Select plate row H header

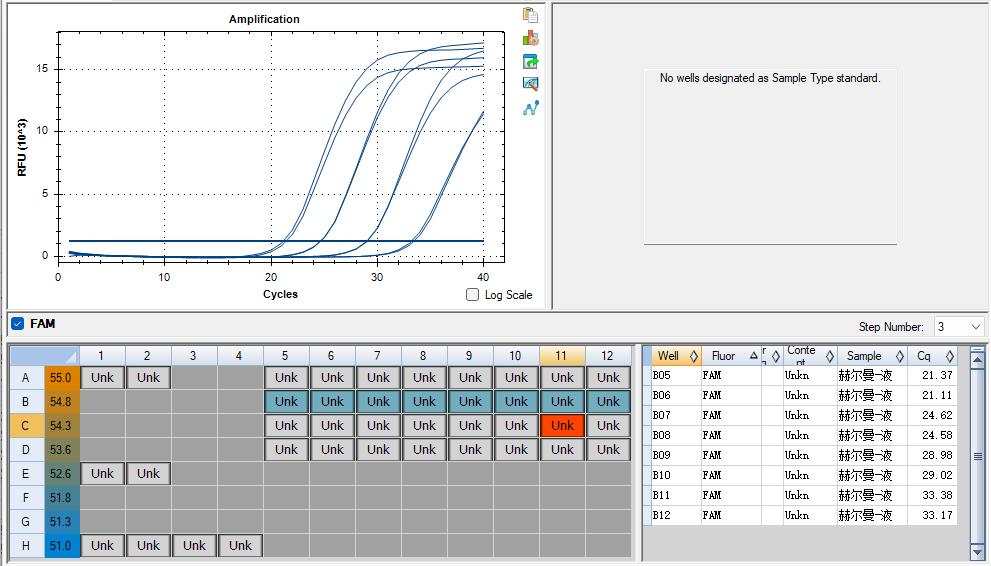[26, 546]
